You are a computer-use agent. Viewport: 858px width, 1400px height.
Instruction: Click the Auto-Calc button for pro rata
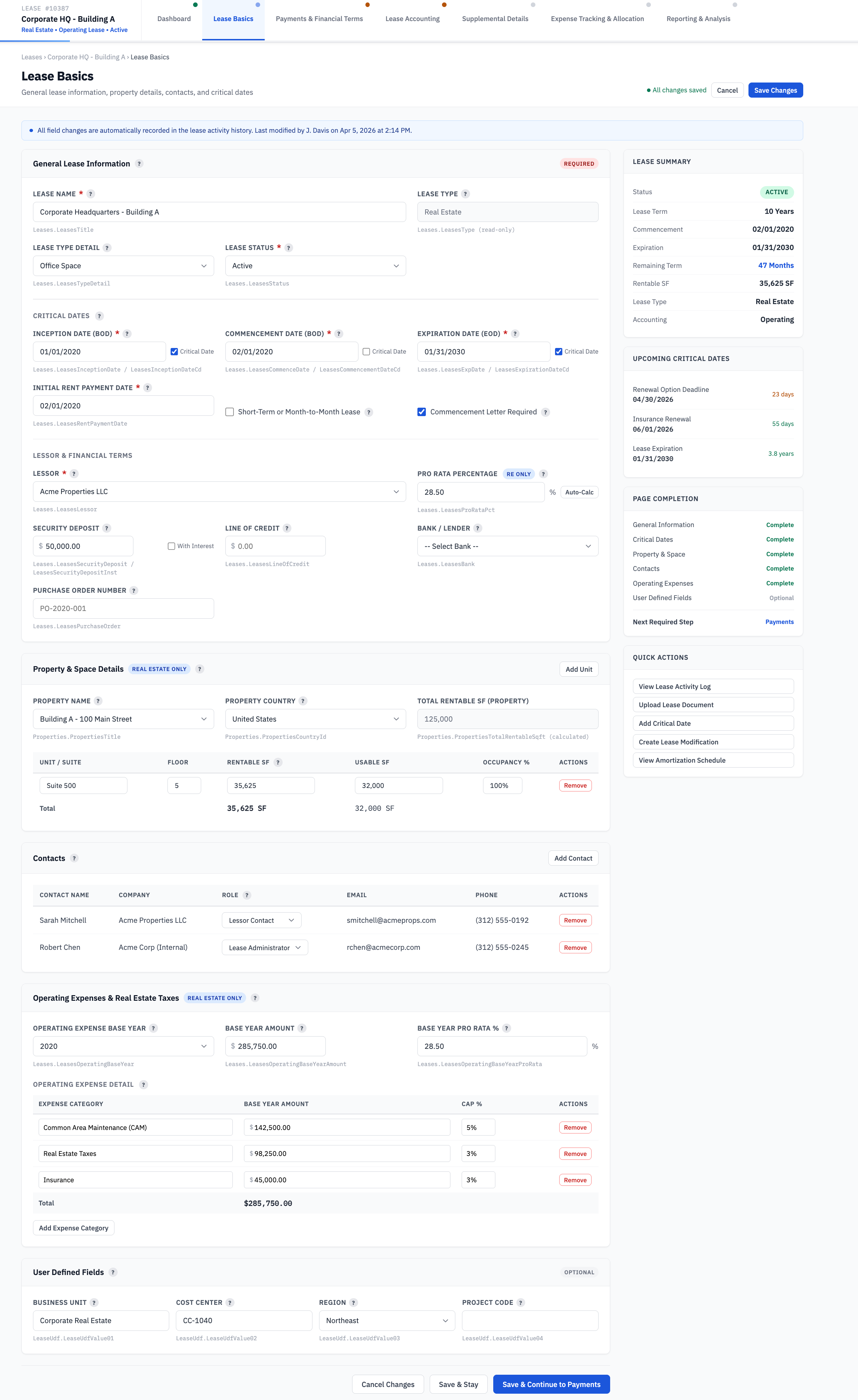pos(579,492)
